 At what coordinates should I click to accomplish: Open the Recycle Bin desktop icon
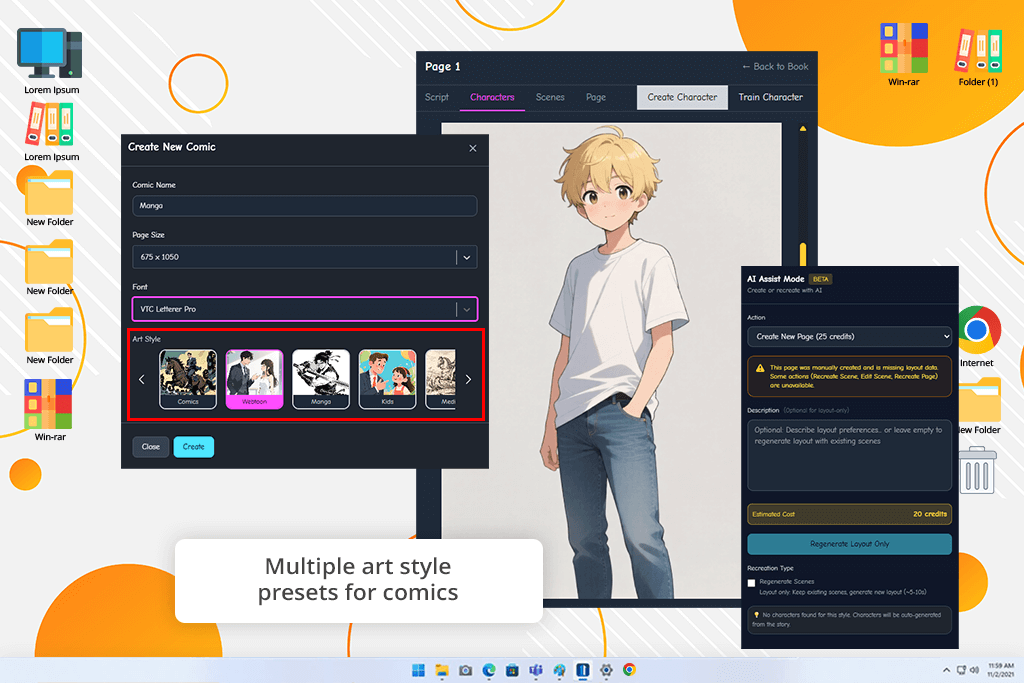click(978, 470)
